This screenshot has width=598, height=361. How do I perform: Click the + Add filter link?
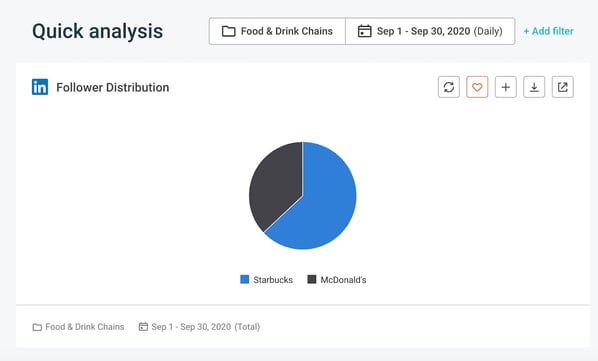click(x=548, y=31)
